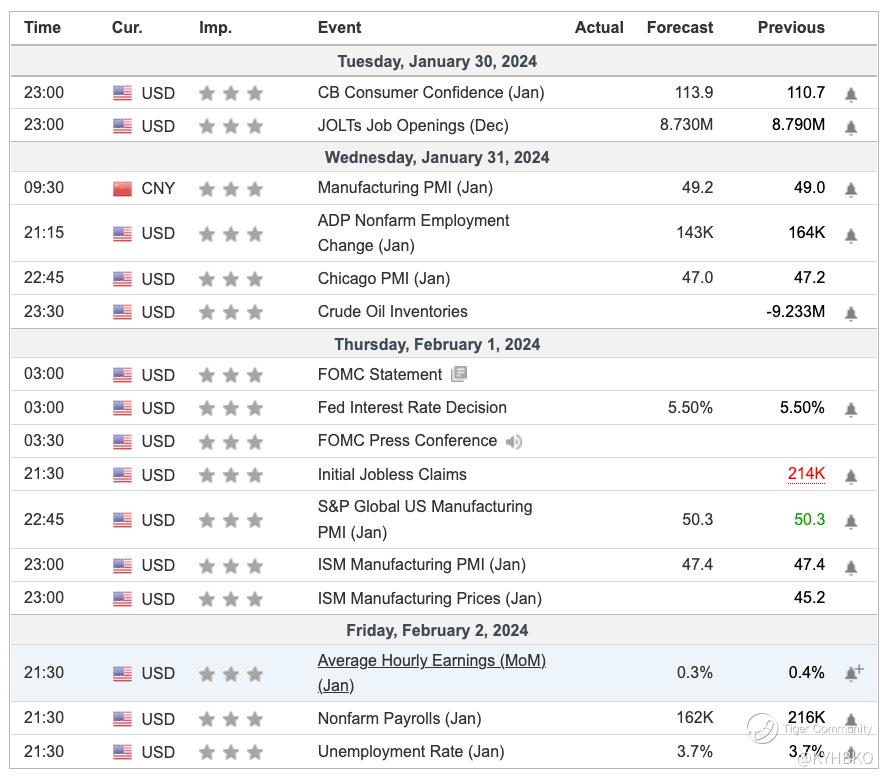
Task: Click bell icon for China Manufacturing PMI
Action: point(851,189)
